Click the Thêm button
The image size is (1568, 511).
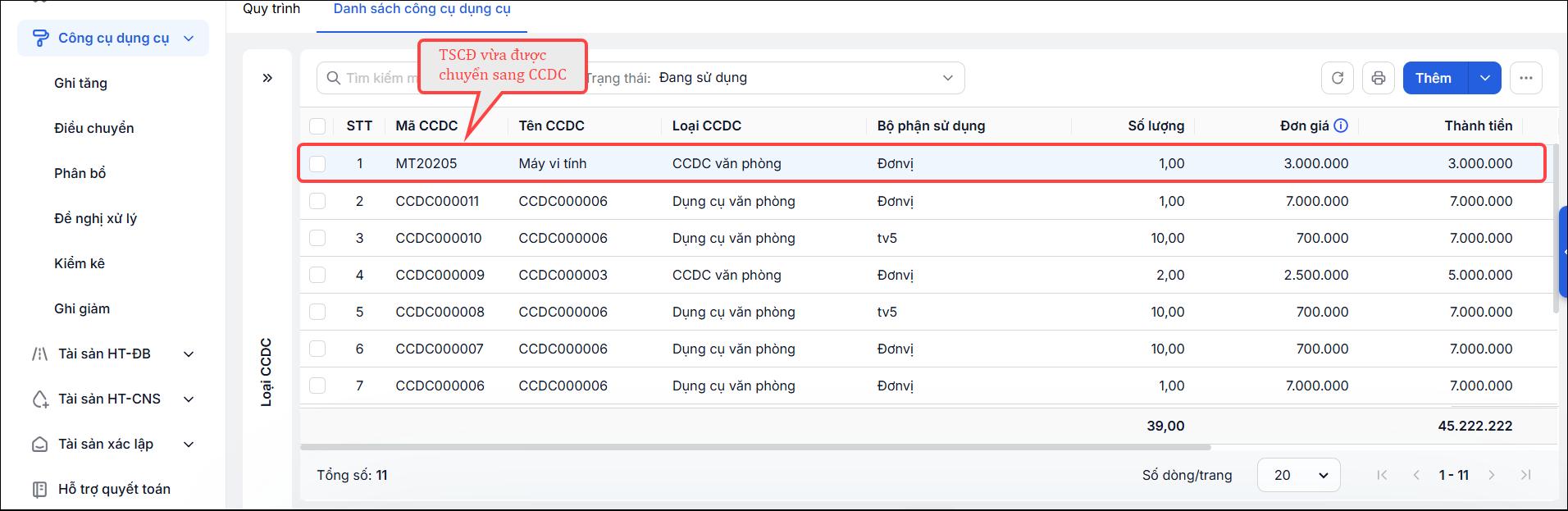click(1434, 78)
